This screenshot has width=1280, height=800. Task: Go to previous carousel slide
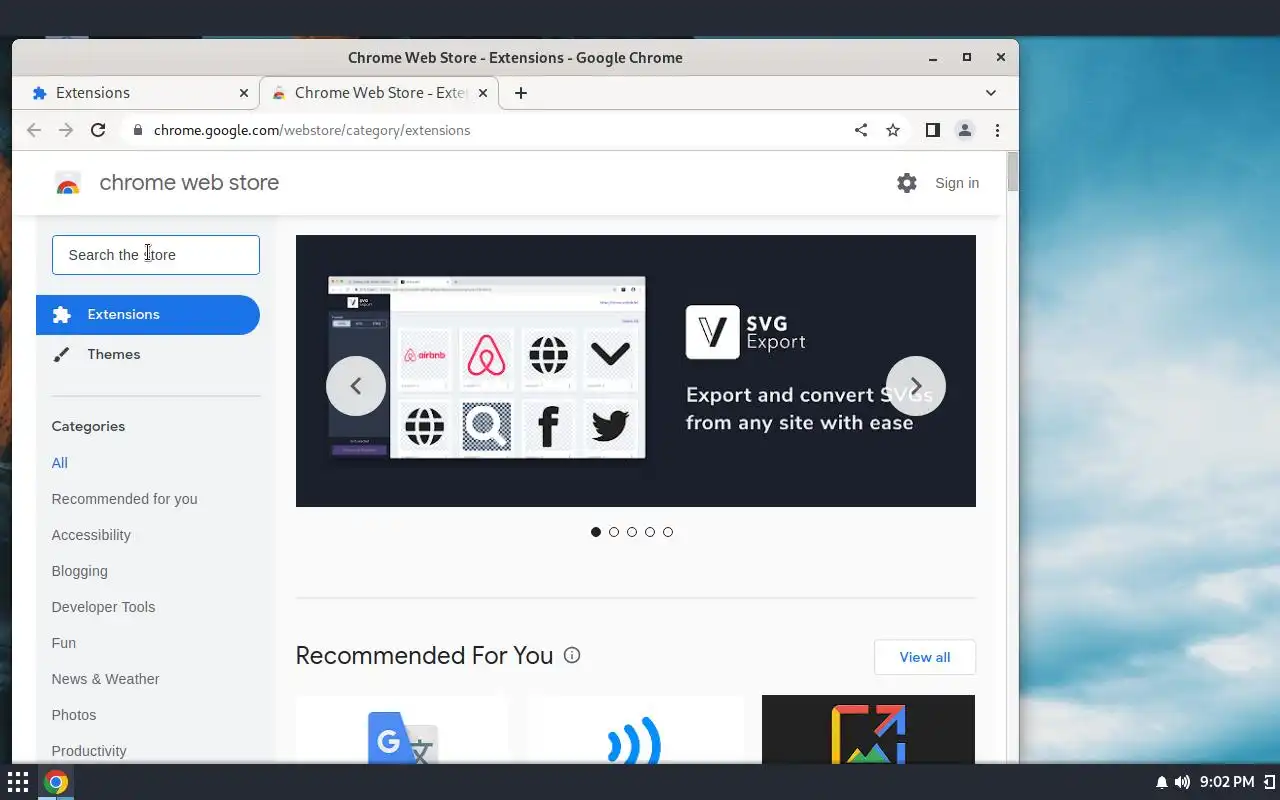(x=356, y=386)
